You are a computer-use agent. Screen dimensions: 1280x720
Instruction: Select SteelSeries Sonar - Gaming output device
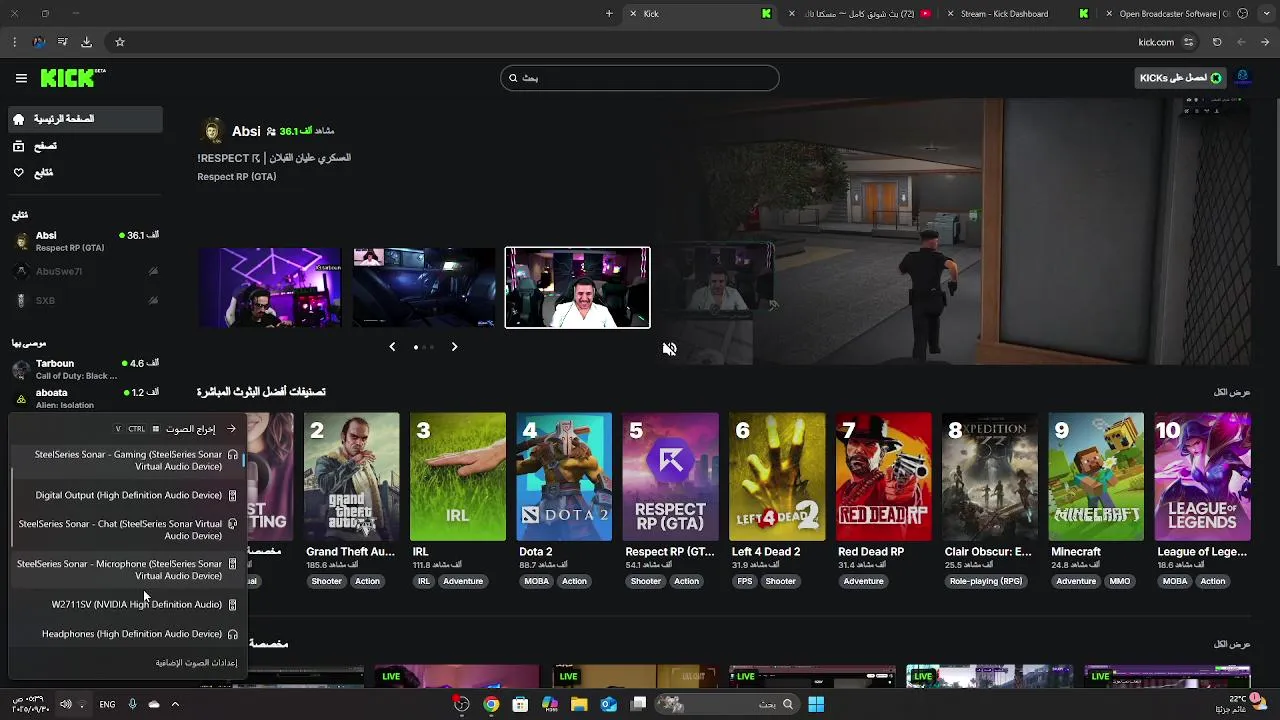point(128,460)
